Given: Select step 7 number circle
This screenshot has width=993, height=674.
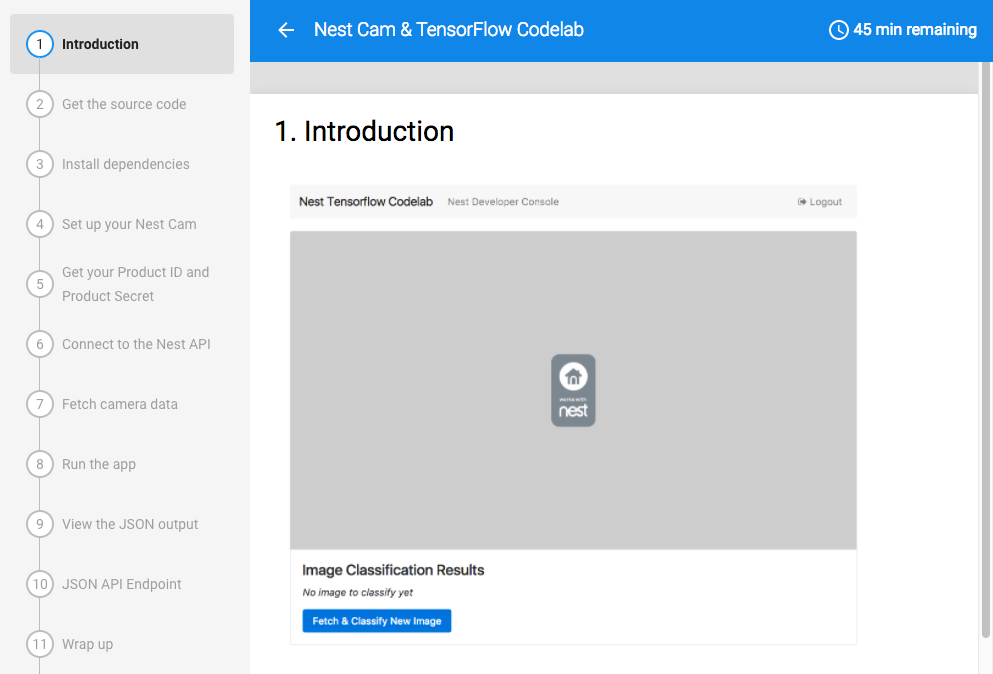Looking at the screenshot, I should click(40, 404).
